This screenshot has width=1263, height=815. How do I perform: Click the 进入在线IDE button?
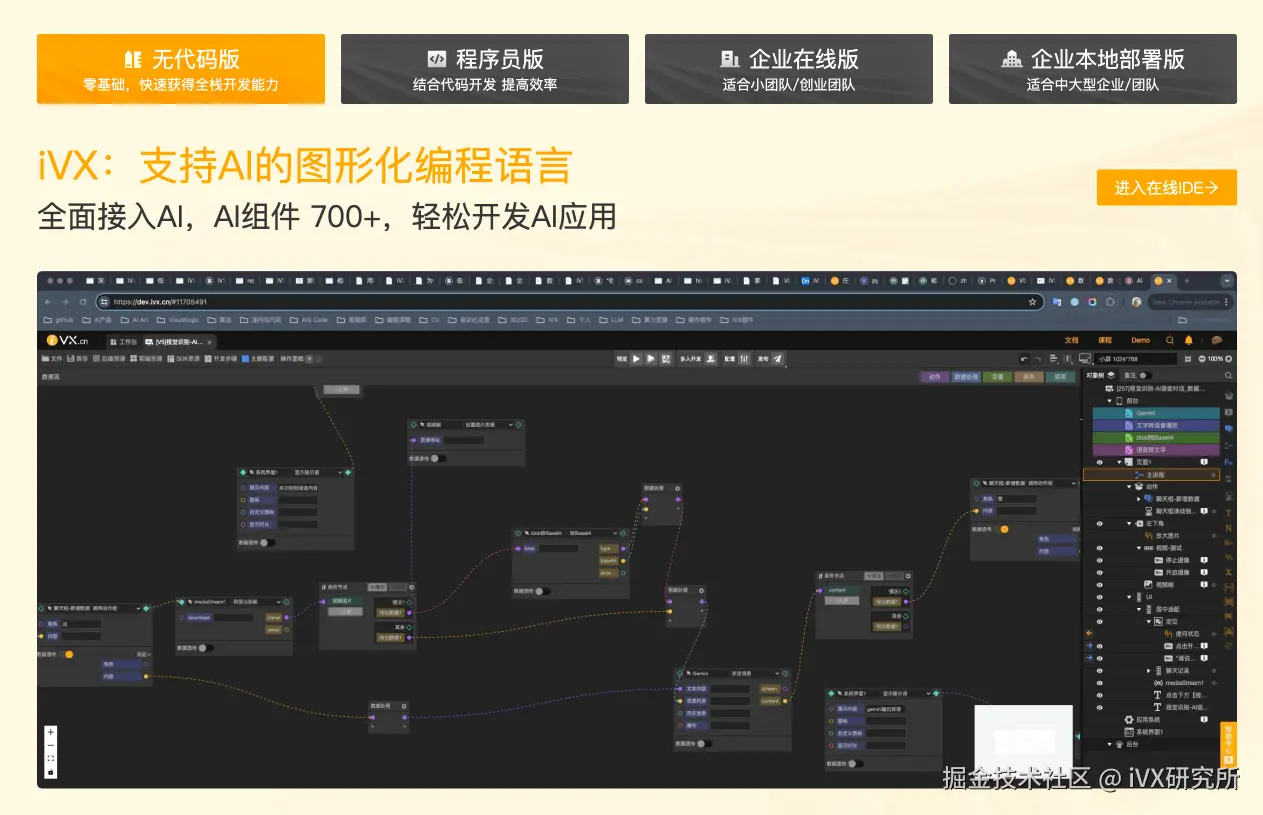pos(1167,187)
